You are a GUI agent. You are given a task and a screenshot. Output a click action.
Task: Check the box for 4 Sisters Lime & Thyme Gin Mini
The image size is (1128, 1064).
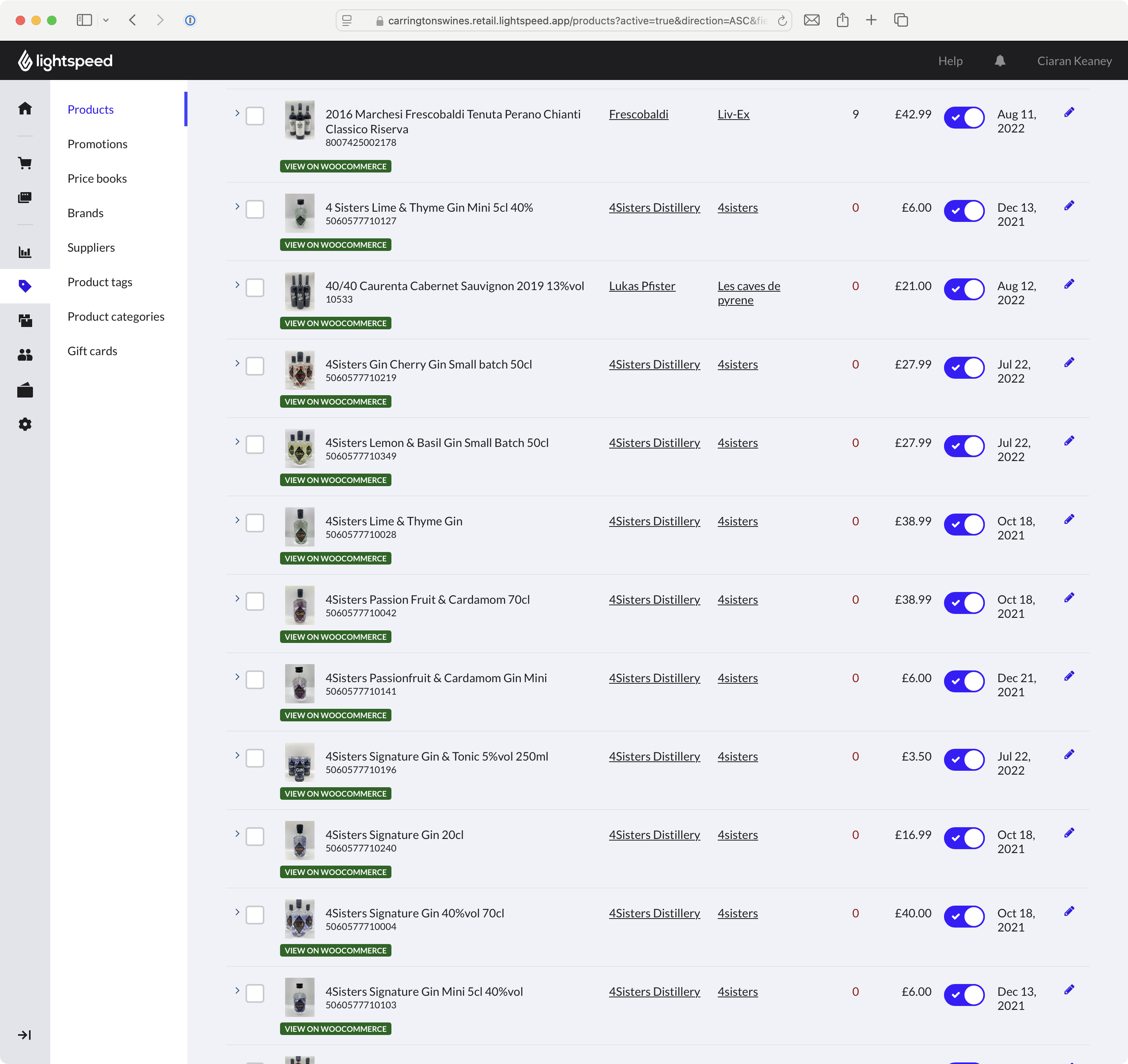(x=255, y=209)
